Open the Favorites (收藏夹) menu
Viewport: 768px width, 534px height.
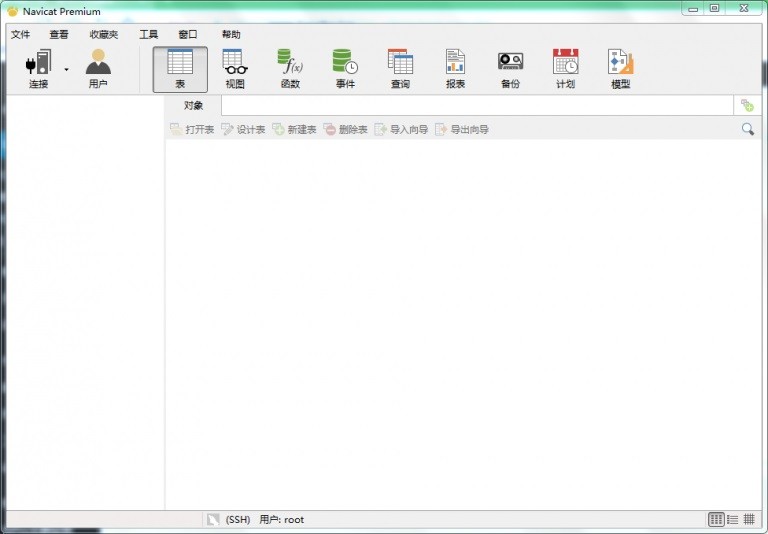pyautogui.click(x=104, y=34)
